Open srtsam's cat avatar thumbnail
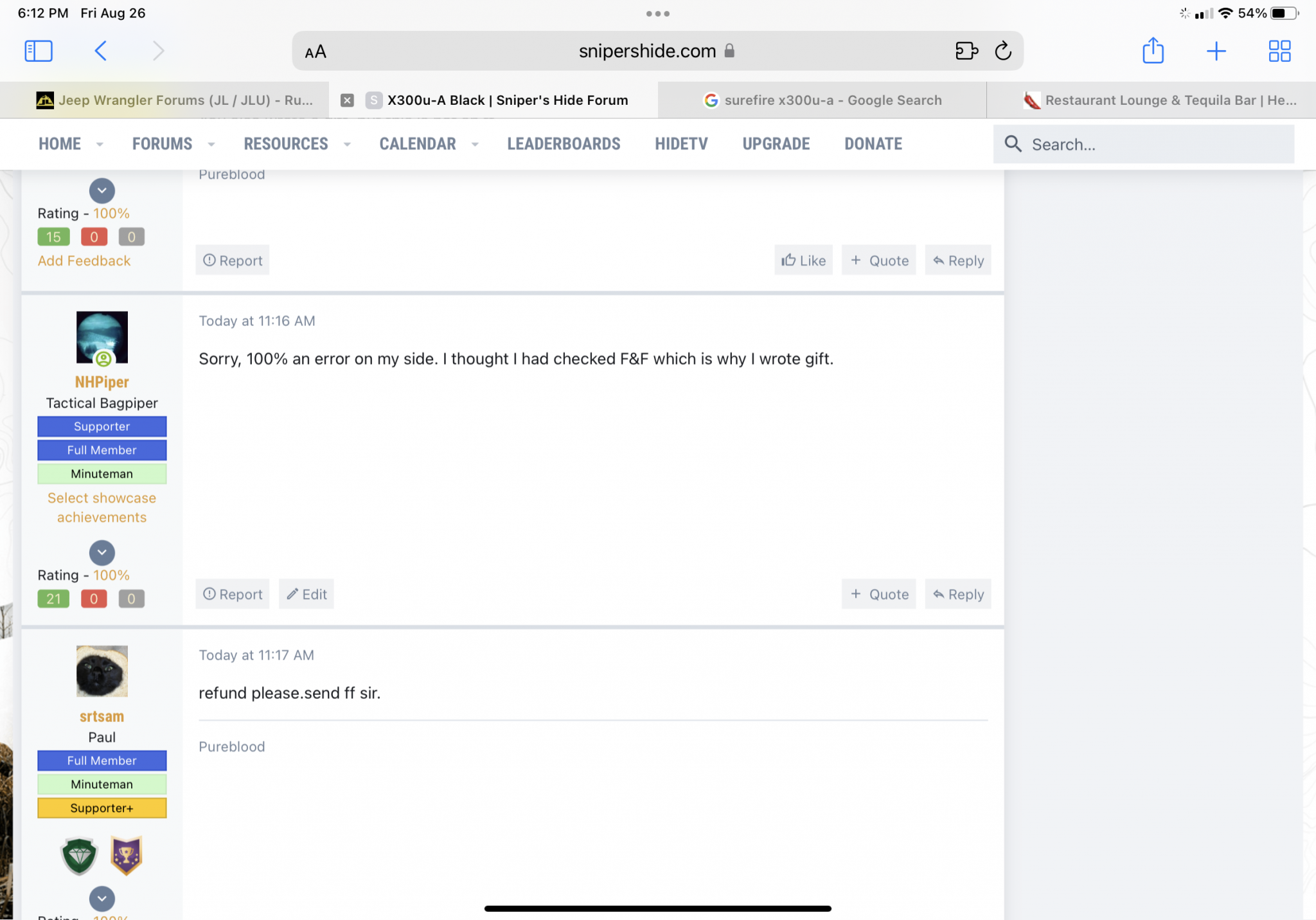The width and height of the screenshot is (1316, 920). [x=102, y=671]
